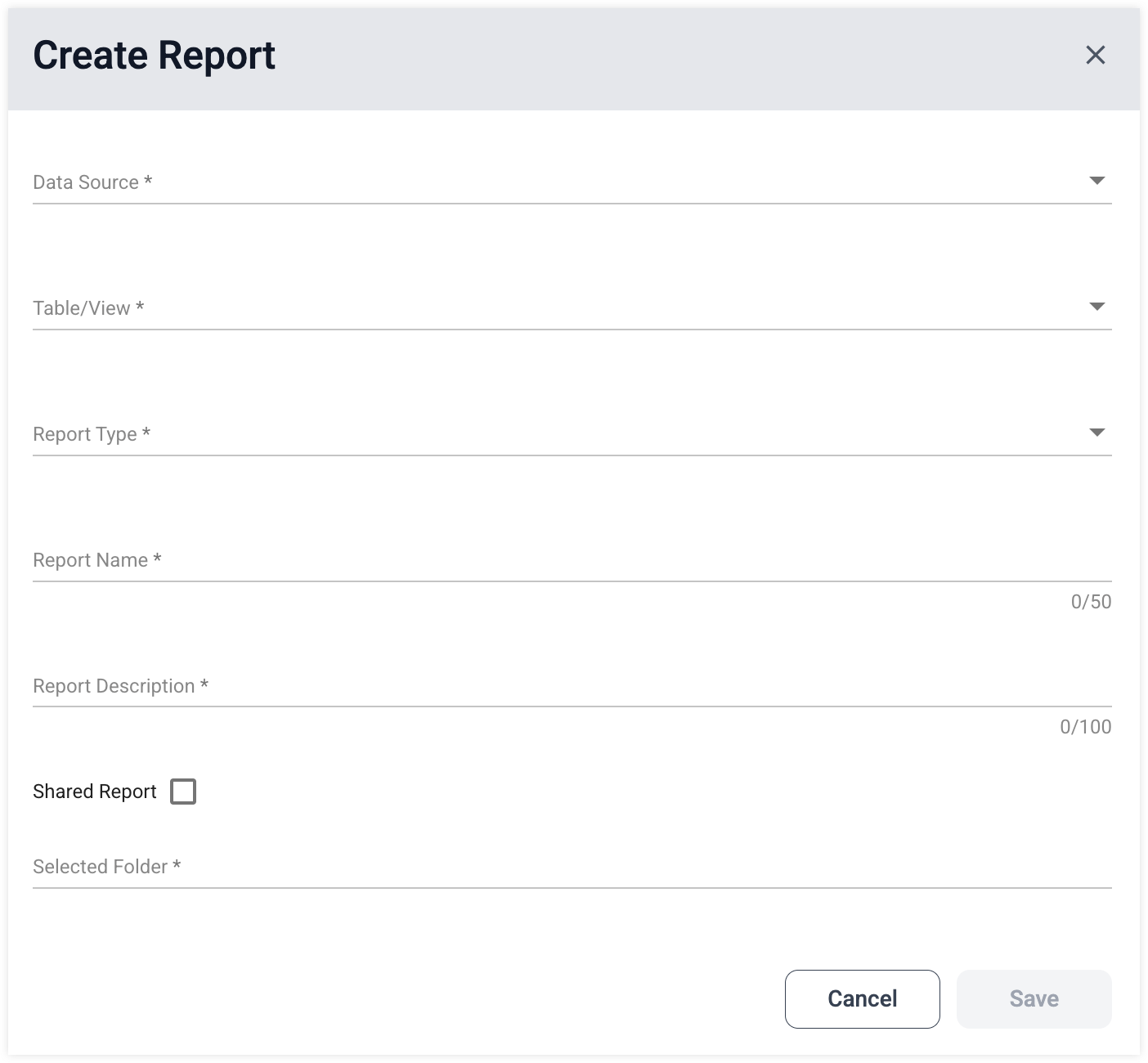Click the Save button
The height and width of the screenshot is (1063, 1148).
pyautogui.click(x=1034, y=998)
